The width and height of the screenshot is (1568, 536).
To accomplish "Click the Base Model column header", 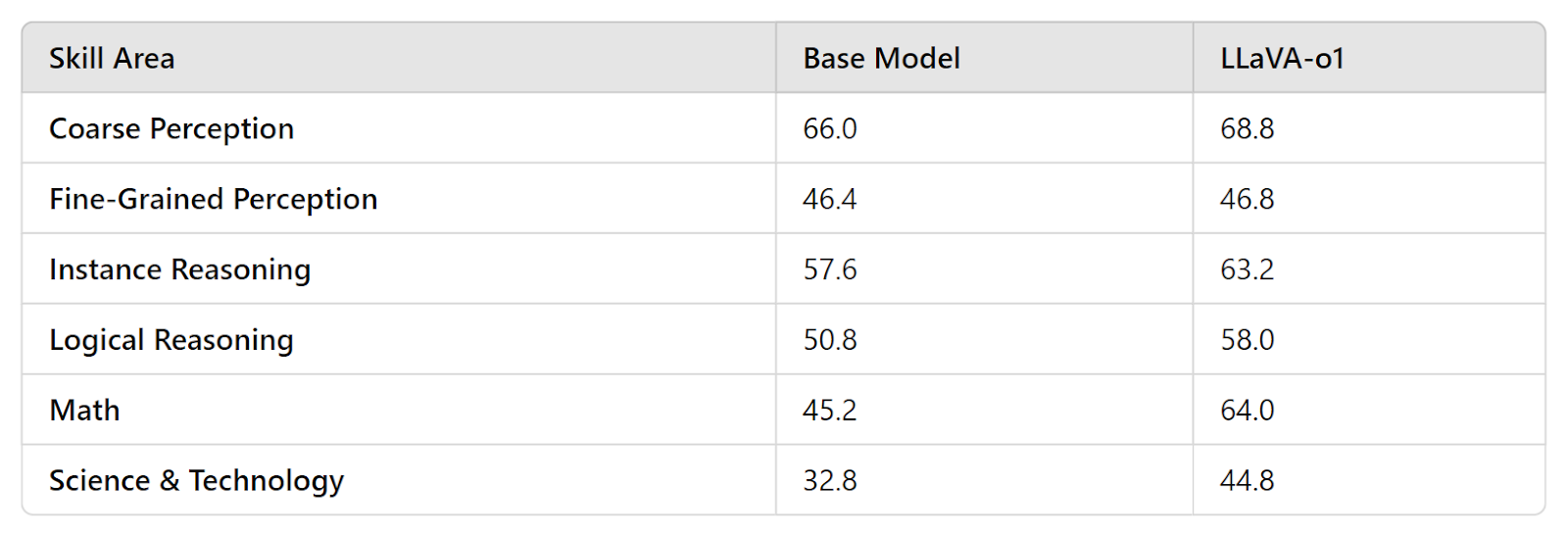I will 881,59.
